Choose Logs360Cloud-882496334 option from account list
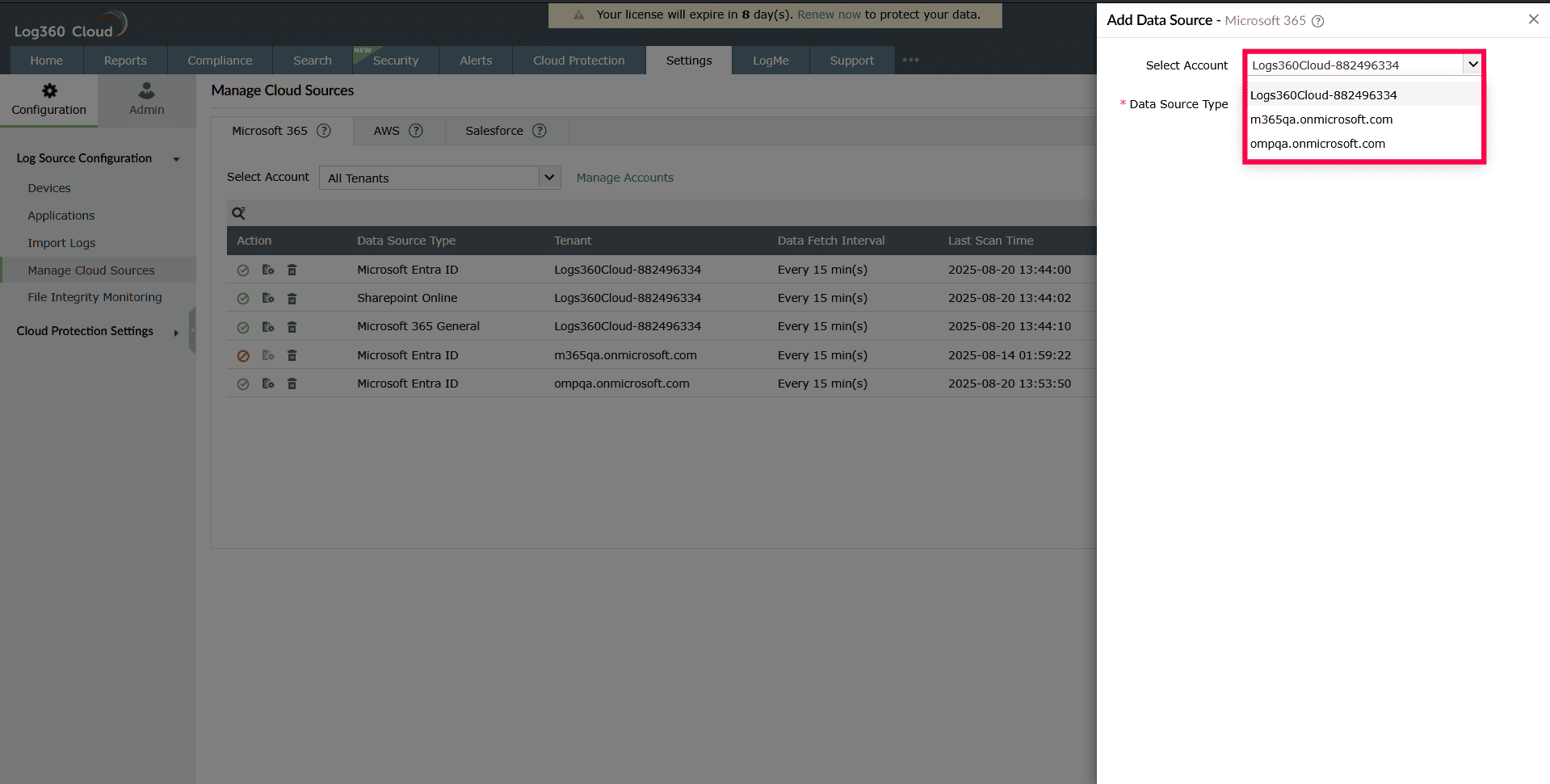Screen dimensions: 1550x784 pos(1364,95)
